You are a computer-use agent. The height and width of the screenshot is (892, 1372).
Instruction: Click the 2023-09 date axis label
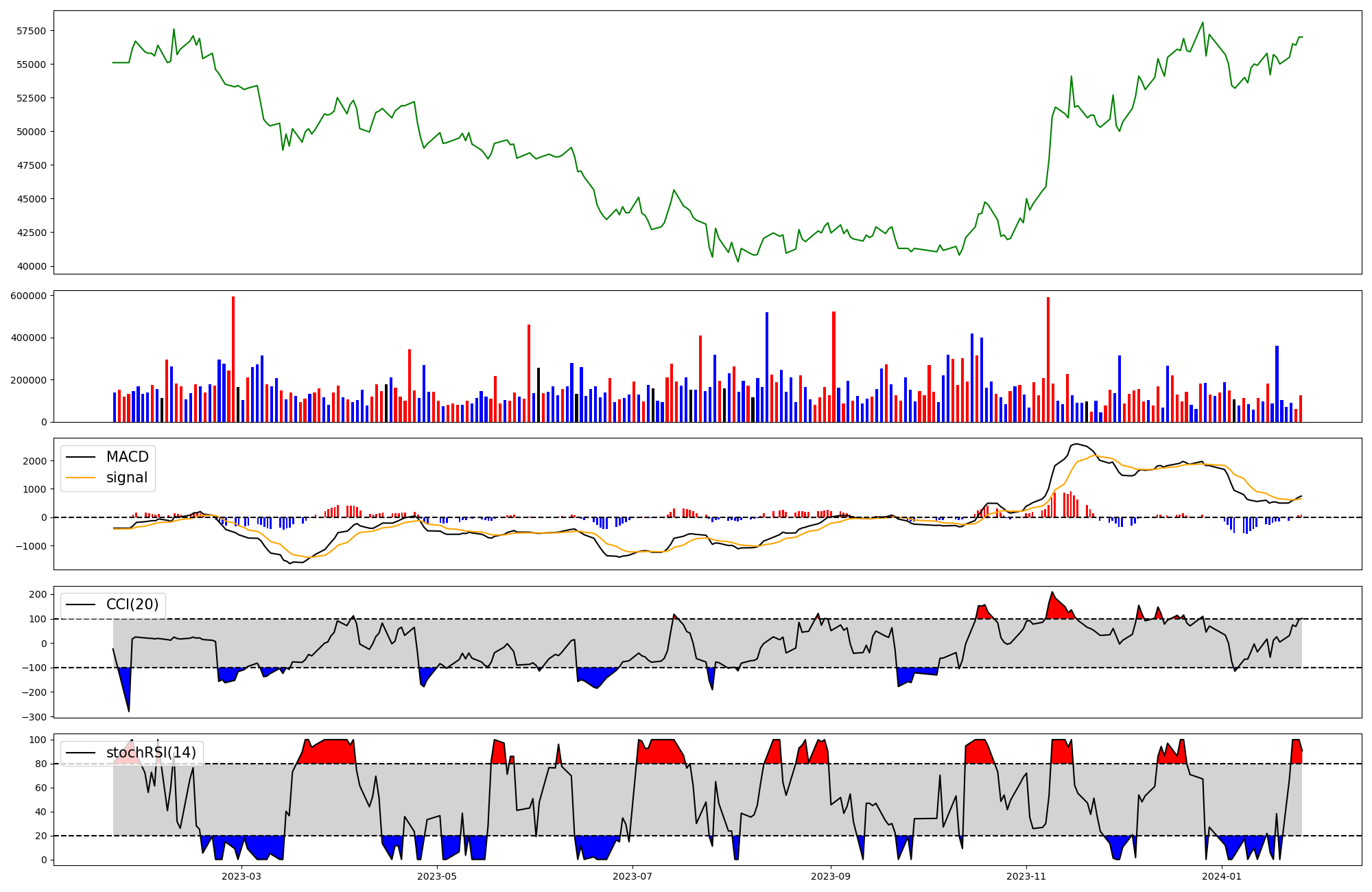pos(831,876)
